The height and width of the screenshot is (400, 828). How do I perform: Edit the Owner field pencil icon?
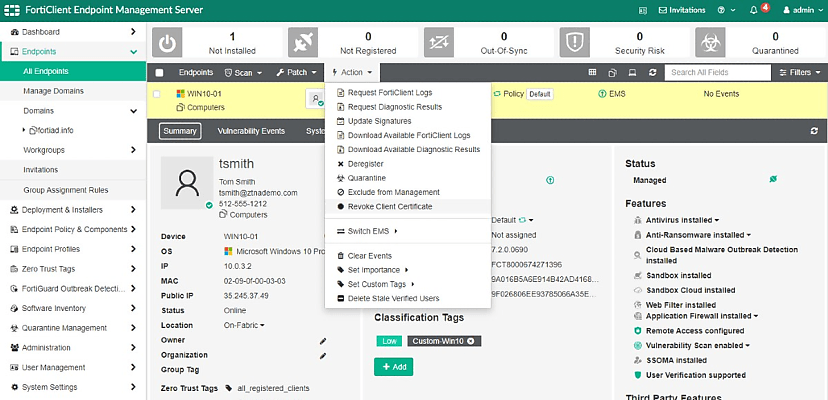pos(323,341)
